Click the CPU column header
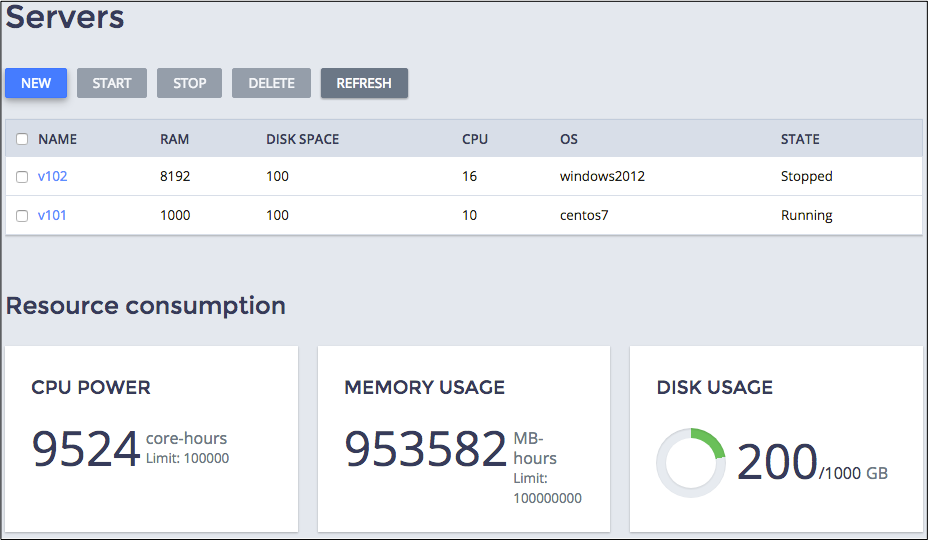The width and height of the screenshot is (928, 540). [x=474, y=139]
